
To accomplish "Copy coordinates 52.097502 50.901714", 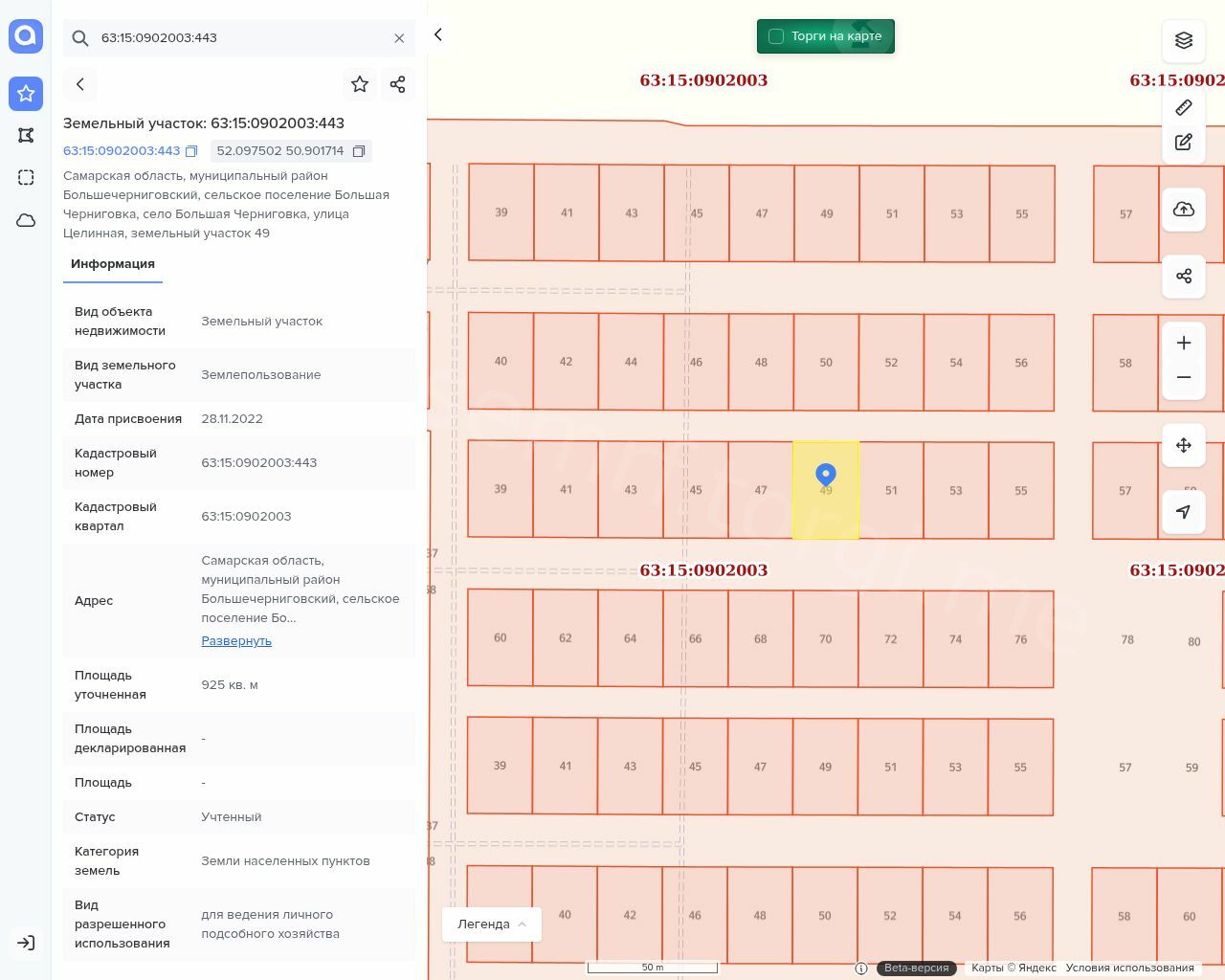I will 359,151.
